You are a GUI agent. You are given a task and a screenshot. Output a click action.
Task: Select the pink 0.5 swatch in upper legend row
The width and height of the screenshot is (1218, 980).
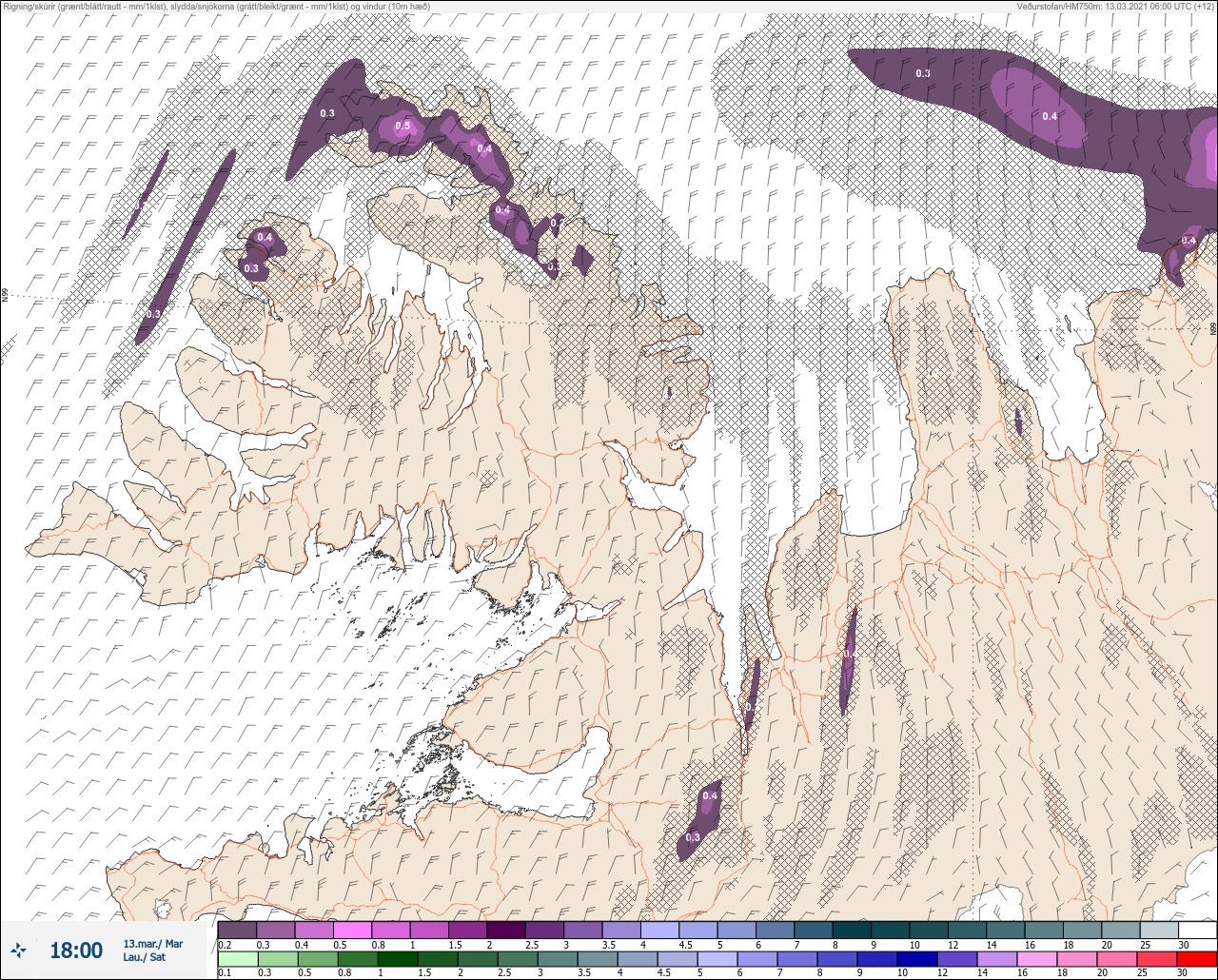click(352, 930)
